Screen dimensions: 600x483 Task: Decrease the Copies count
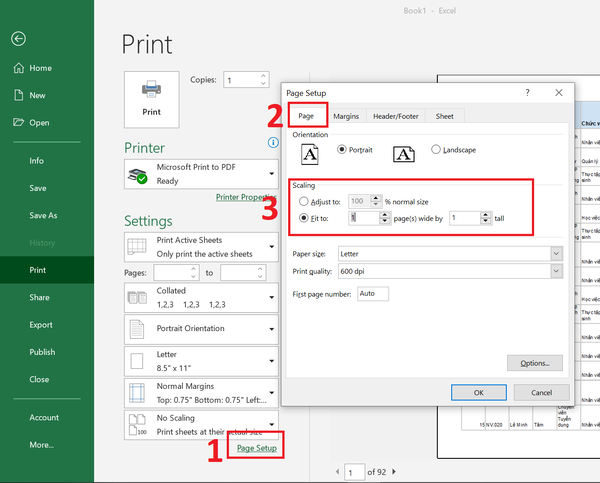click(x=263, y=83)
